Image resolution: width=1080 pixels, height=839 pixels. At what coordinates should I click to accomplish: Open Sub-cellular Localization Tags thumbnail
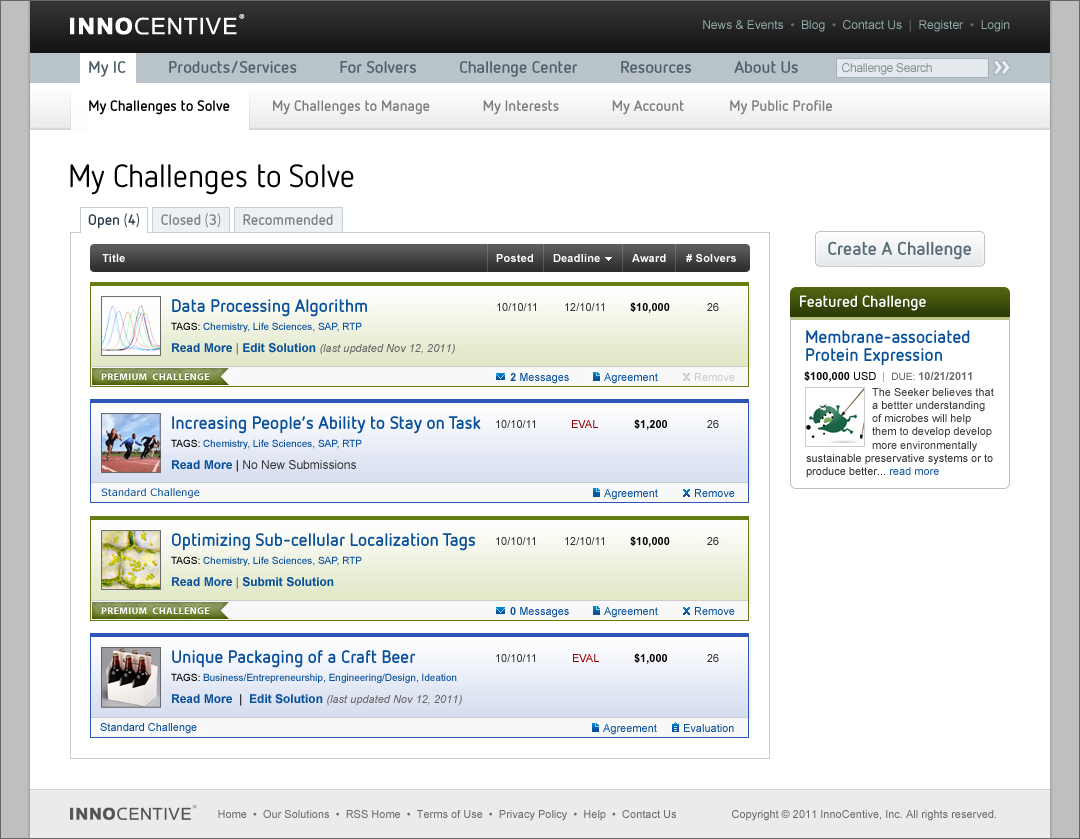131,560
